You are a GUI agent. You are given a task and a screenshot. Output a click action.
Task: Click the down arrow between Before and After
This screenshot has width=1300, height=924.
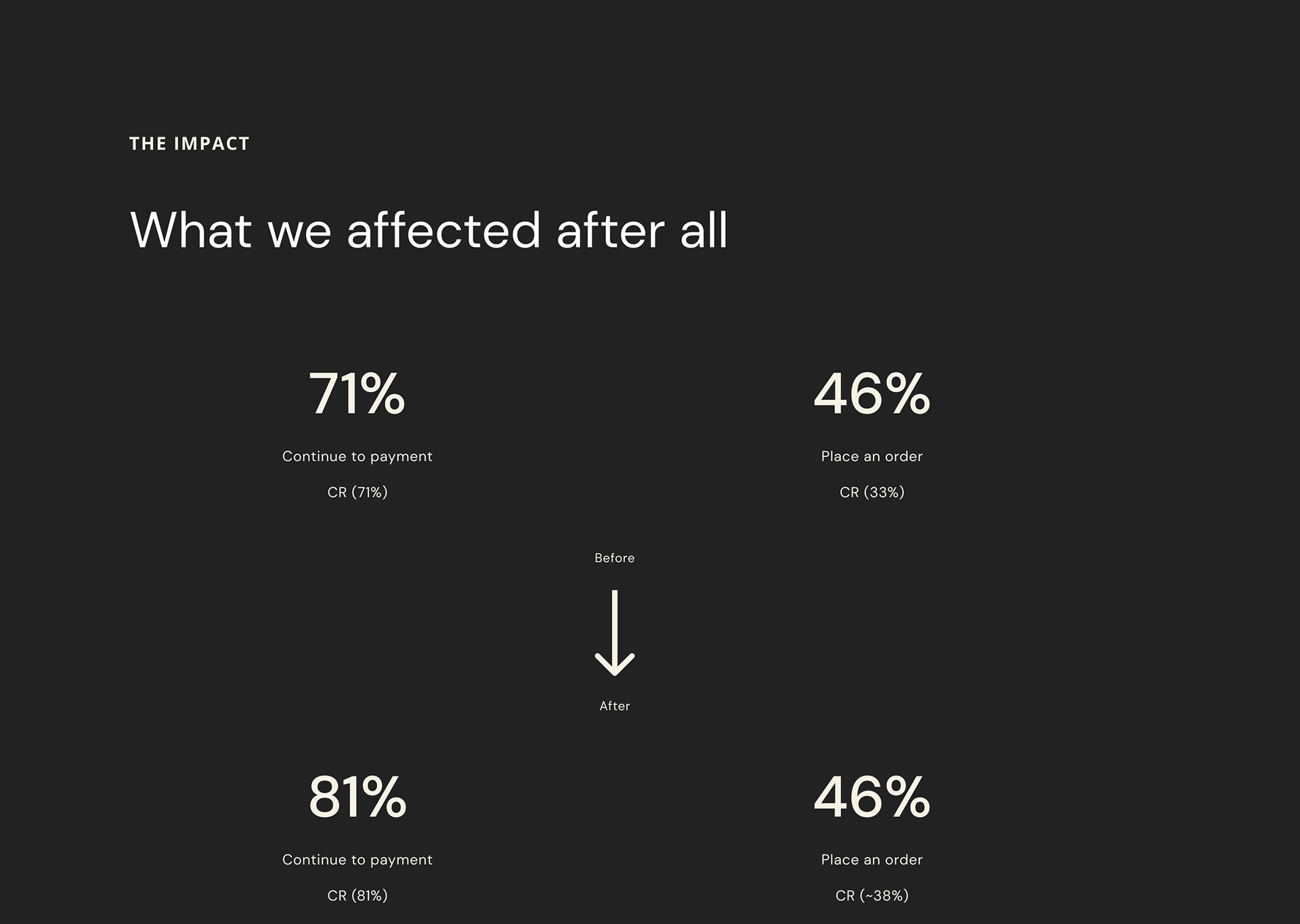(614, 633)
